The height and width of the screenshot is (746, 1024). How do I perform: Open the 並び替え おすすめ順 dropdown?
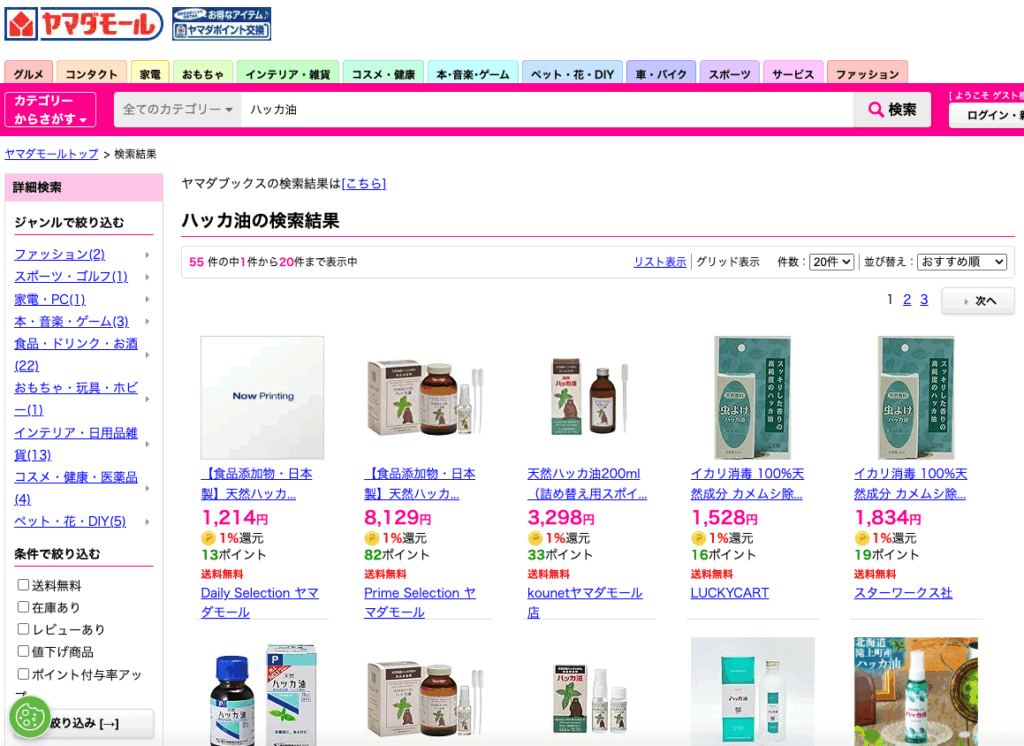tap(961, 262)
